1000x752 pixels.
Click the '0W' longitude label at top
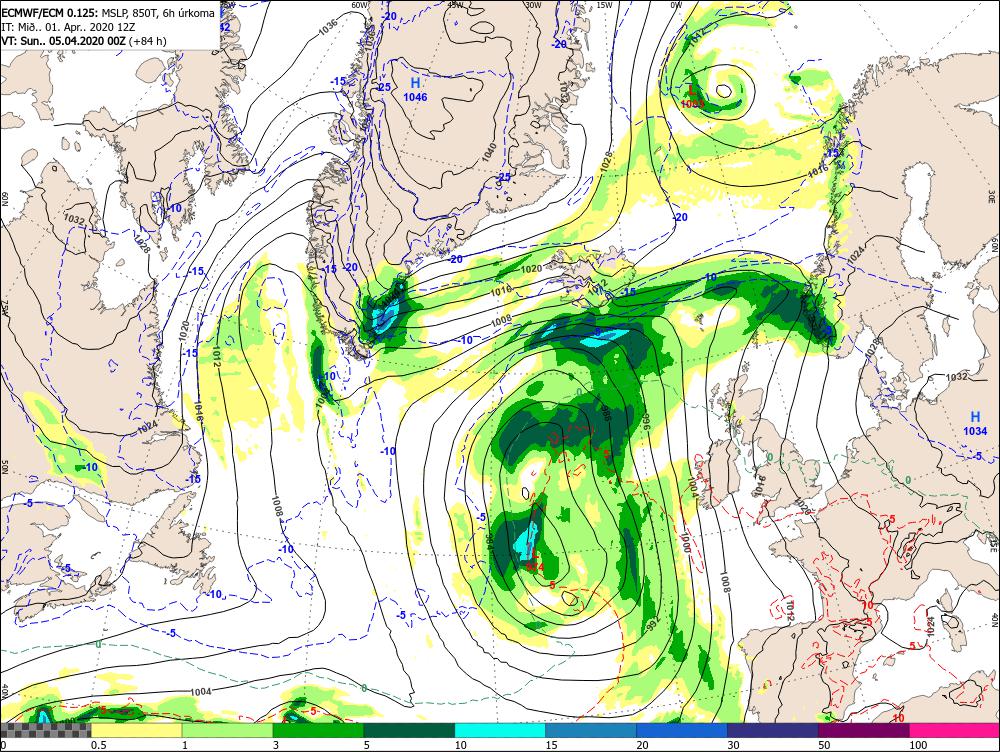(676, 4)
